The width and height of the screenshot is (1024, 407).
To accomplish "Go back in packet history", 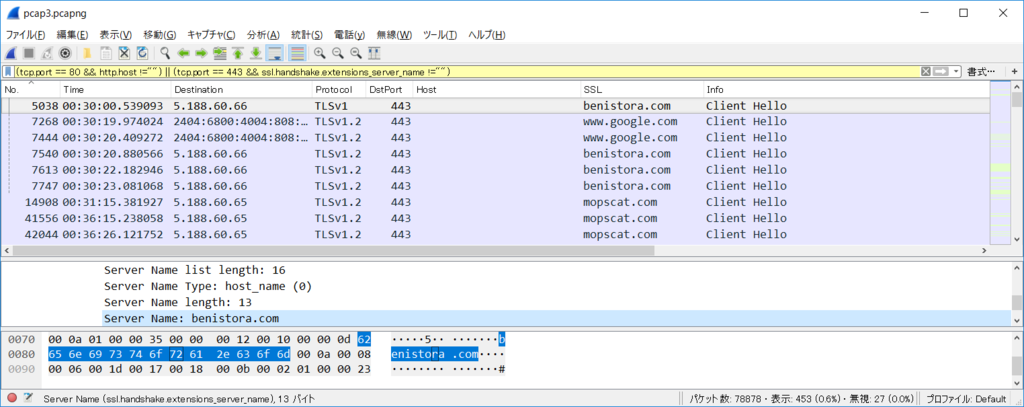I will tap(184, 53).
